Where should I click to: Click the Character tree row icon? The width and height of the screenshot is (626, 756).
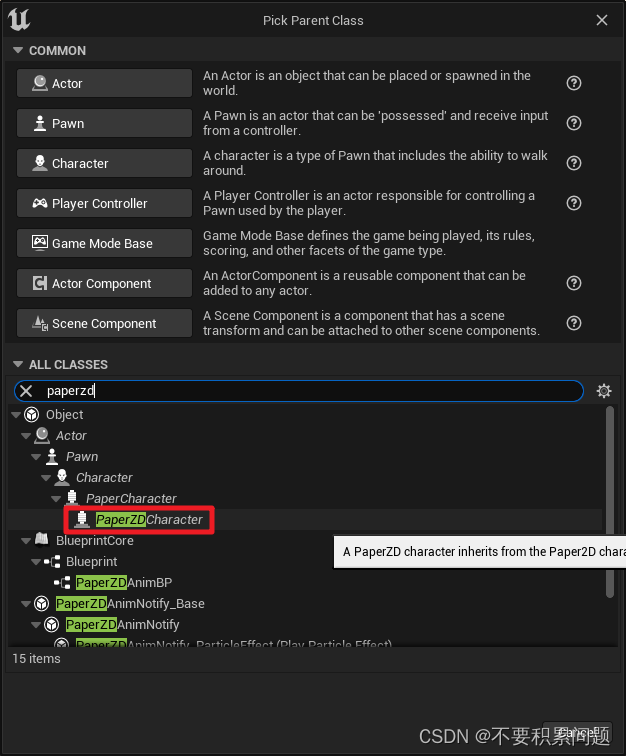point(62,477)
